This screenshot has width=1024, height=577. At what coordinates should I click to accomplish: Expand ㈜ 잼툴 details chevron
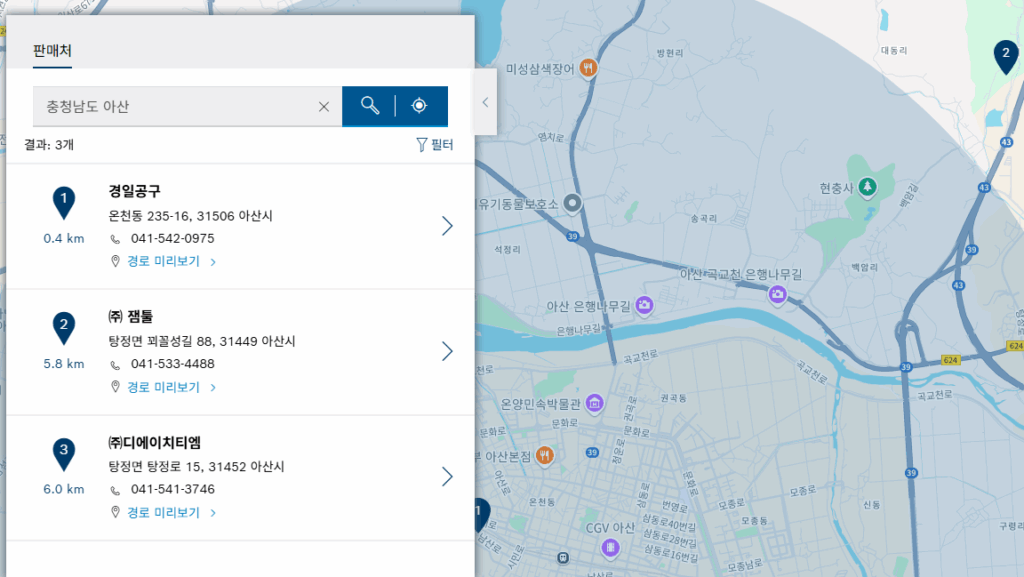click(x=447, y=351)
